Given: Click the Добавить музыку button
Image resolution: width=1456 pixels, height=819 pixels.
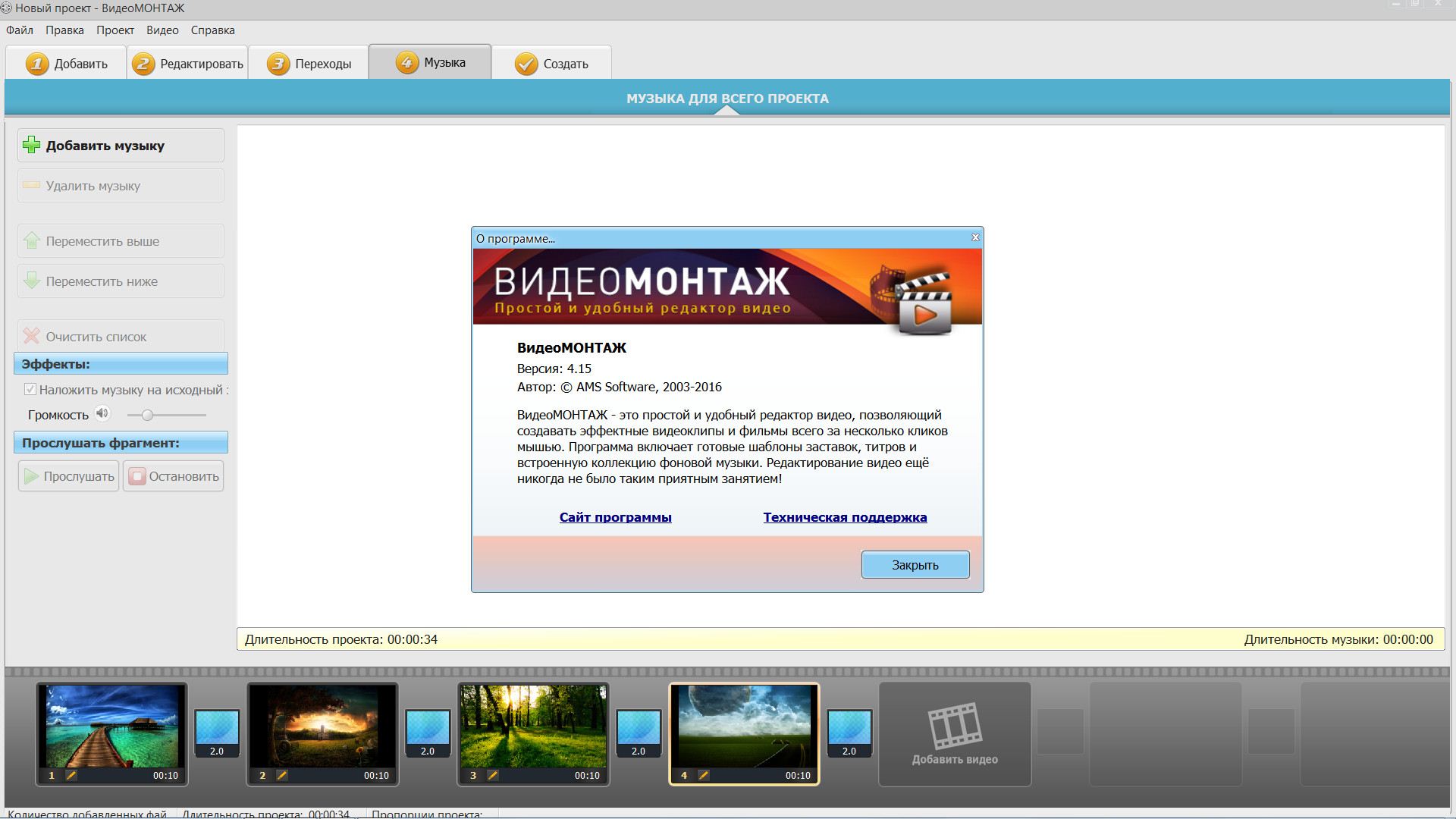Looking at the screenshot, I should pos(121,146).
